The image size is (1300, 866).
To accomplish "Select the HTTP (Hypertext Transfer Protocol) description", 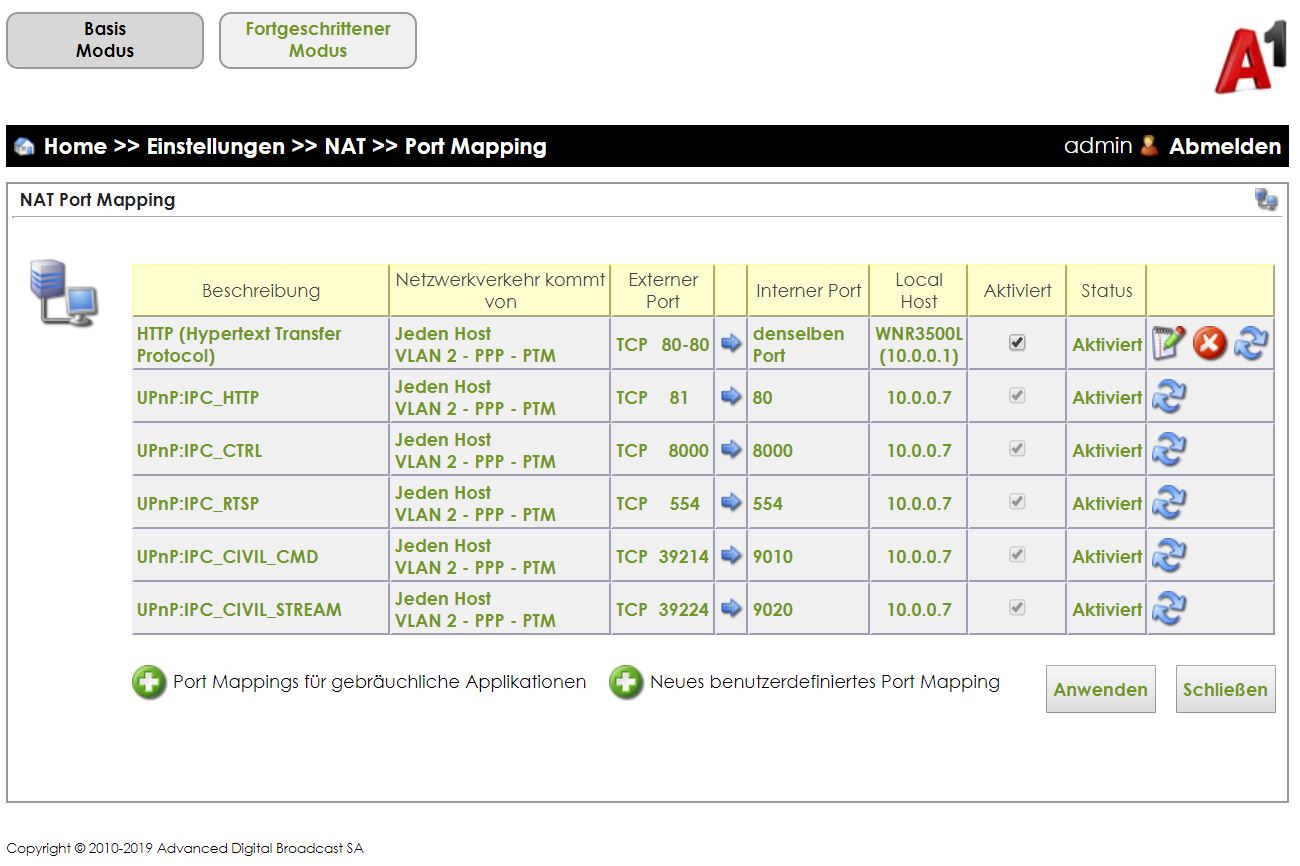I will (x=239, y=344).
